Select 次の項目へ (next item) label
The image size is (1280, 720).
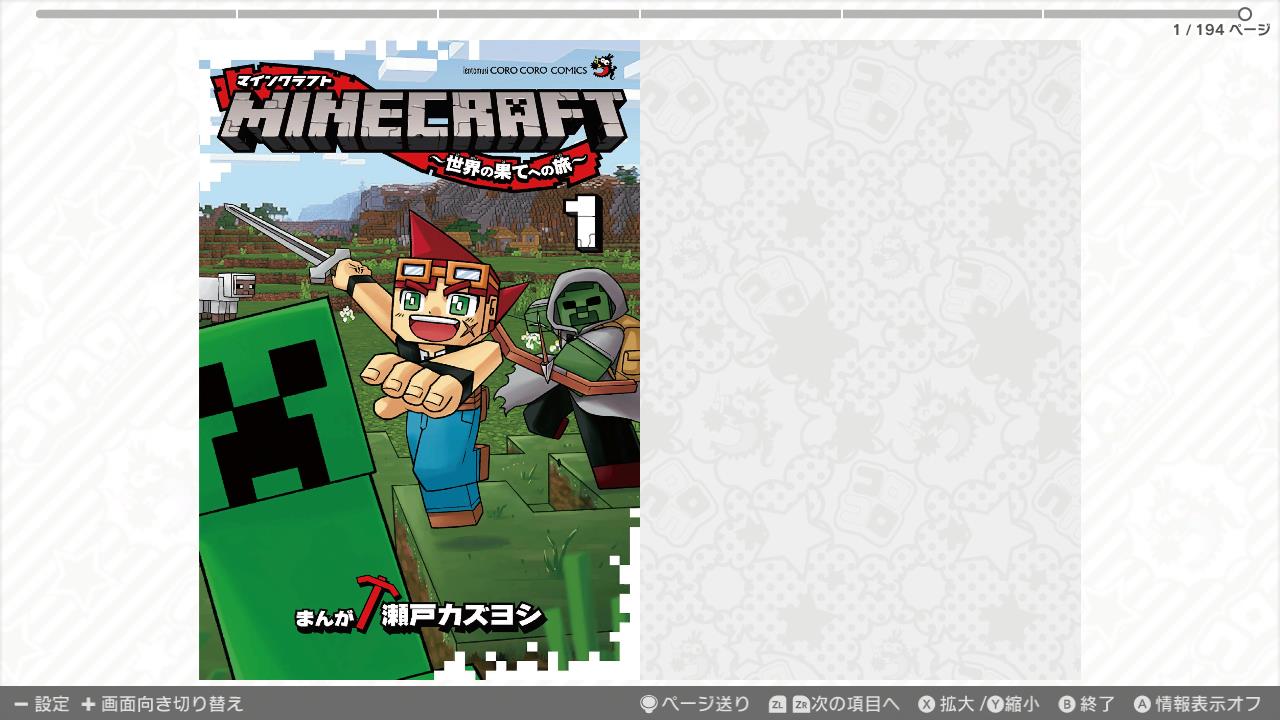856,704
